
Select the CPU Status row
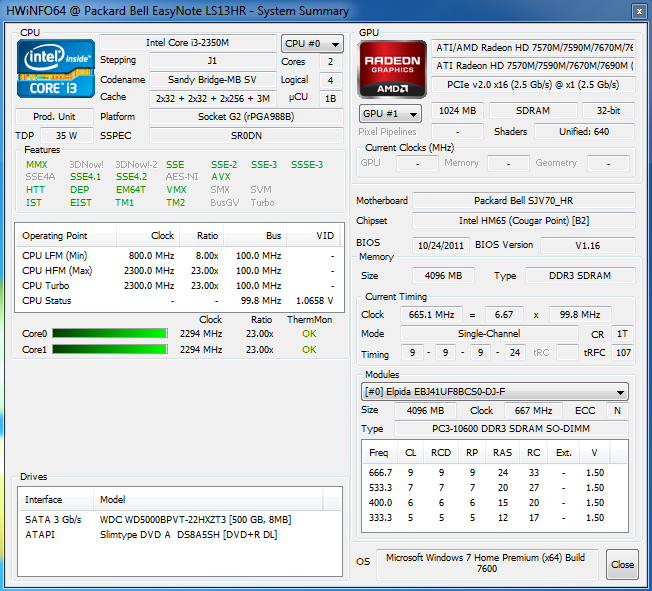[179, 301]
